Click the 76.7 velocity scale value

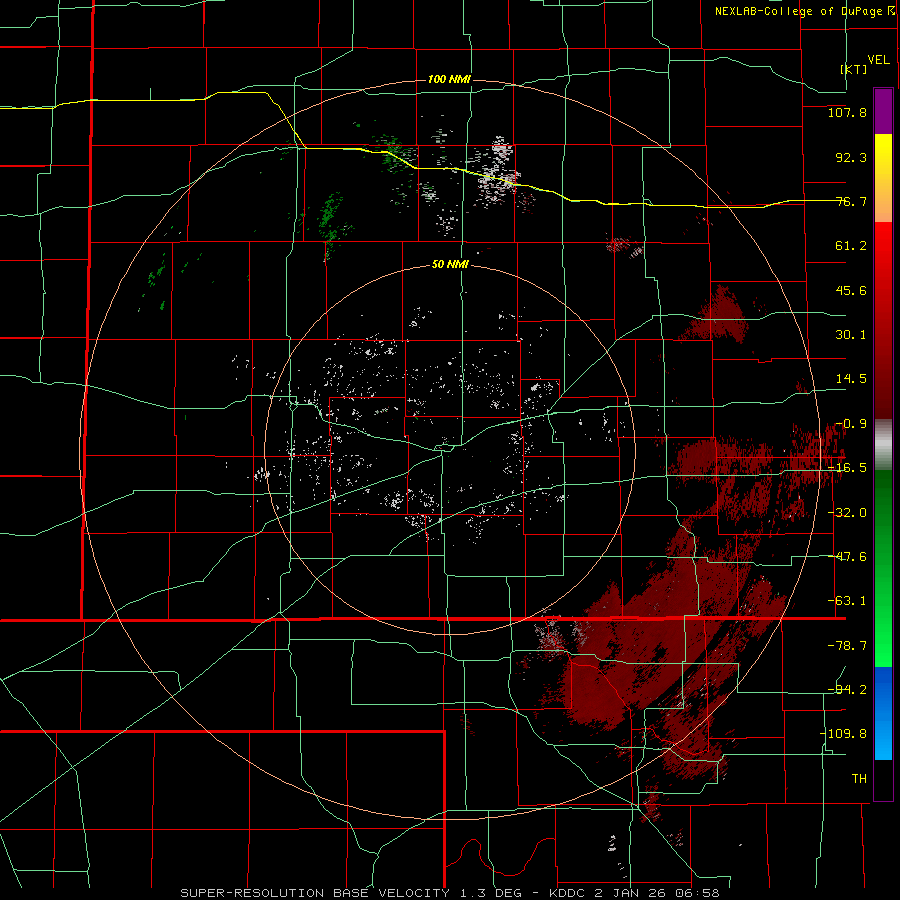click(x=851, y=201)
